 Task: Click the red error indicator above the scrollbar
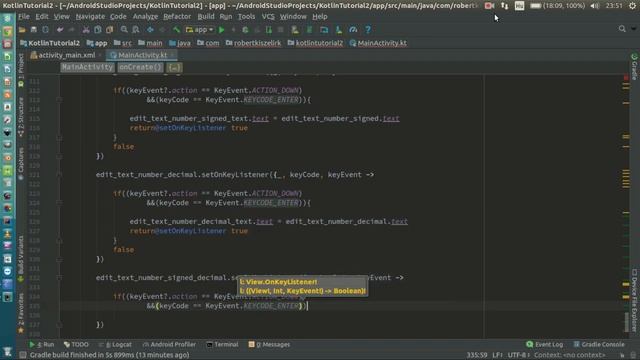pos(626,78)
